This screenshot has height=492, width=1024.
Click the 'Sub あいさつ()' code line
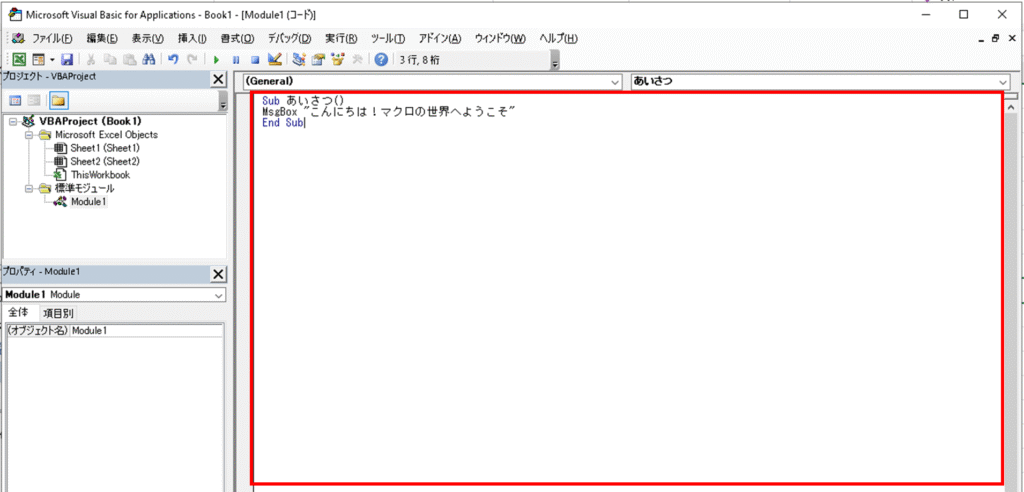[302, 101]
